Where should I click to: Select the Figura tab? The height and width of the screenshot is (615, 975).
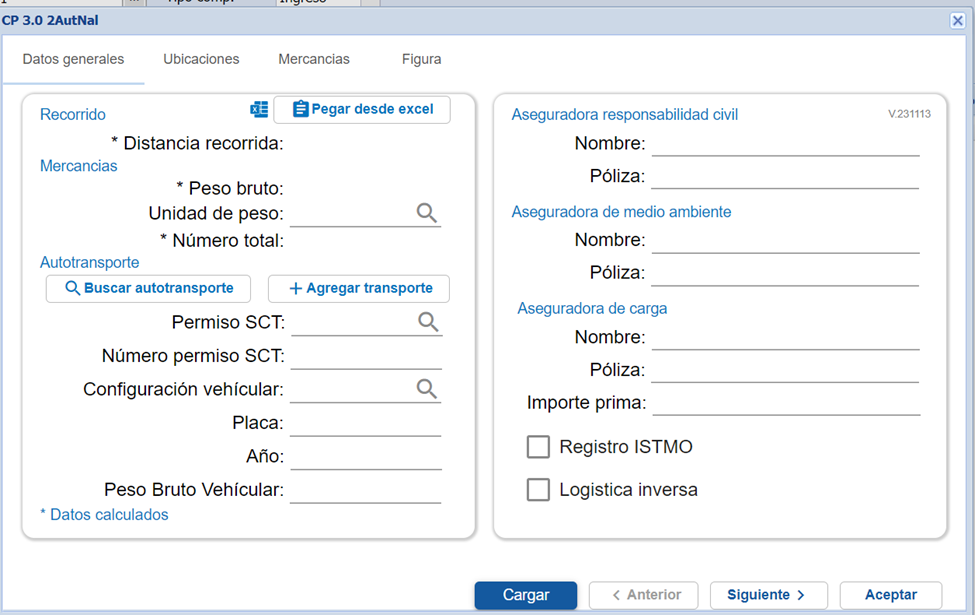(421, 60)
